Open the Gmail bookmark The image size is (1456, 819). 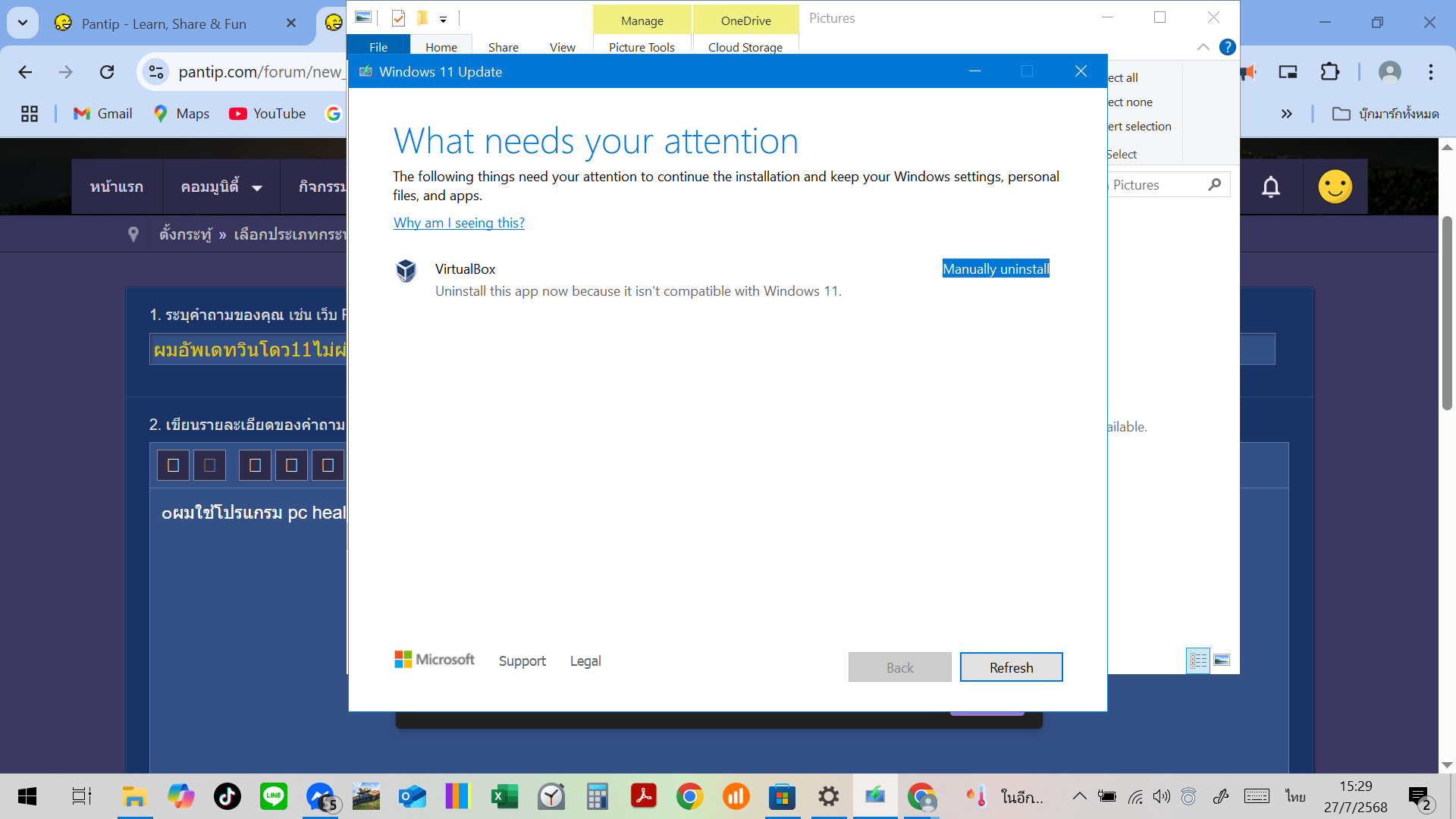point(103,114)
